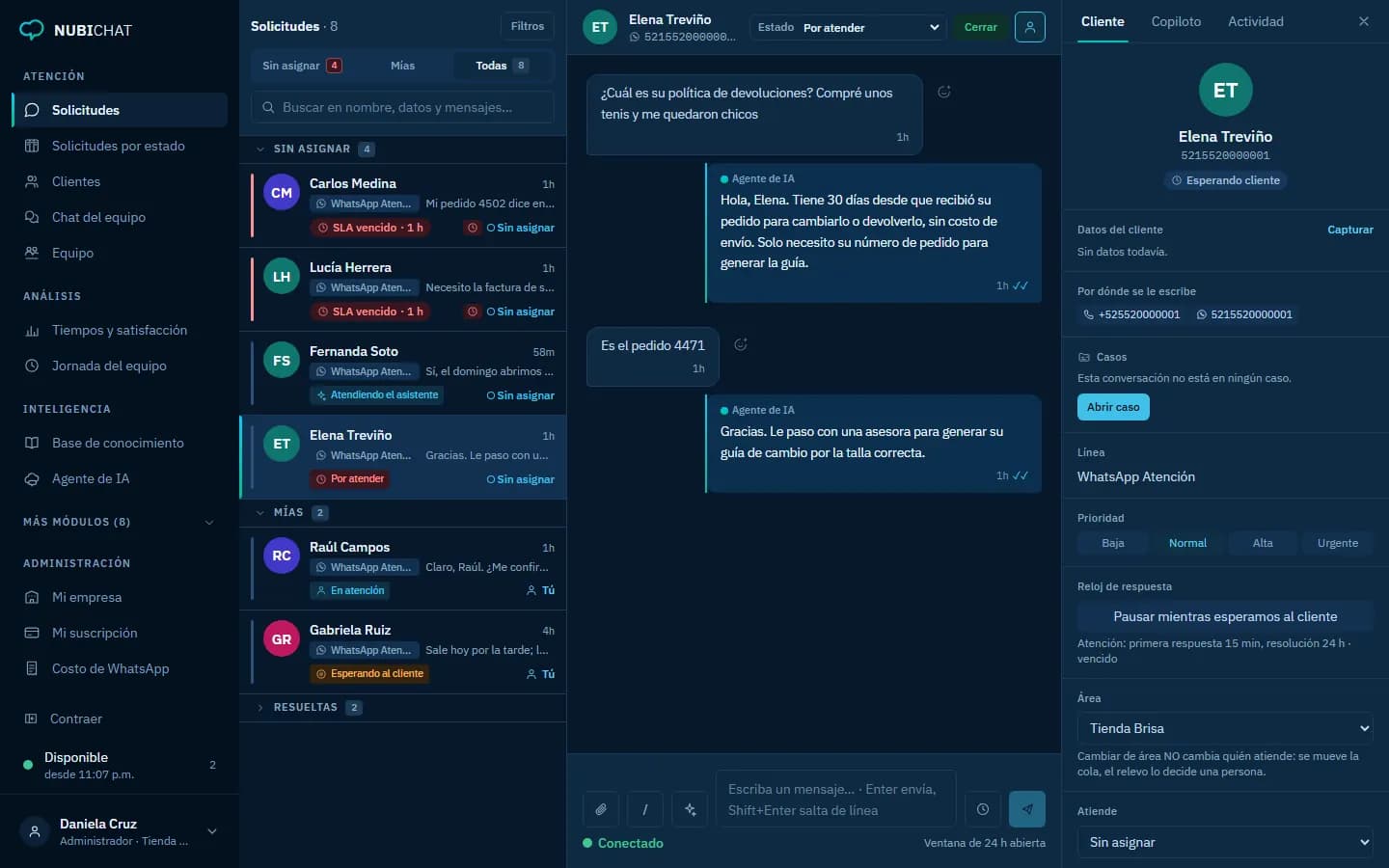Image resolution: width=1389 pixels, height=868 pixels.
Task: Open quick replies slash icon
Action: [645, 809]
